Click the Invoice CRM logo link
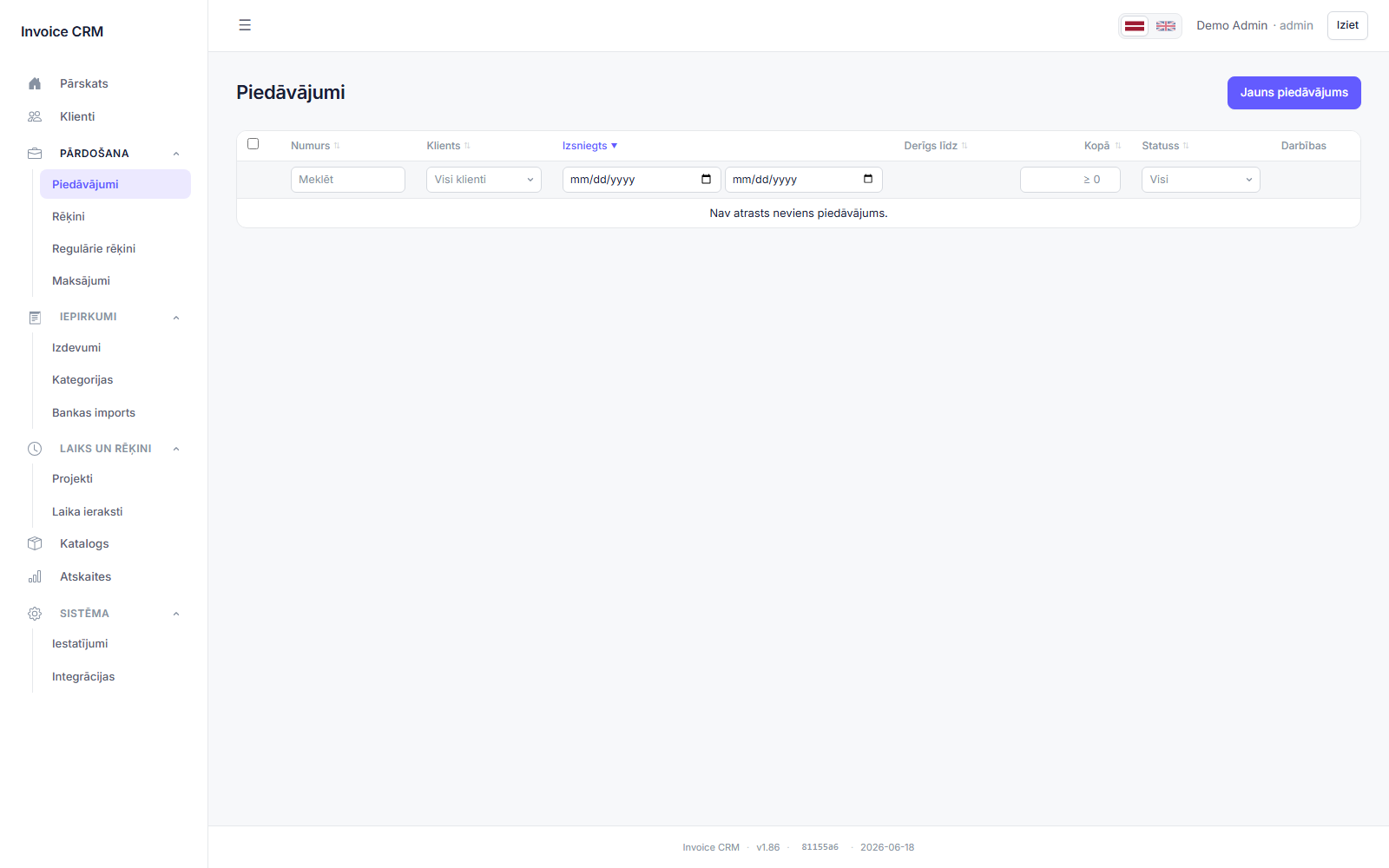Image resolution: width=1389 pixels, height=868 pixels. coord(63,31)
